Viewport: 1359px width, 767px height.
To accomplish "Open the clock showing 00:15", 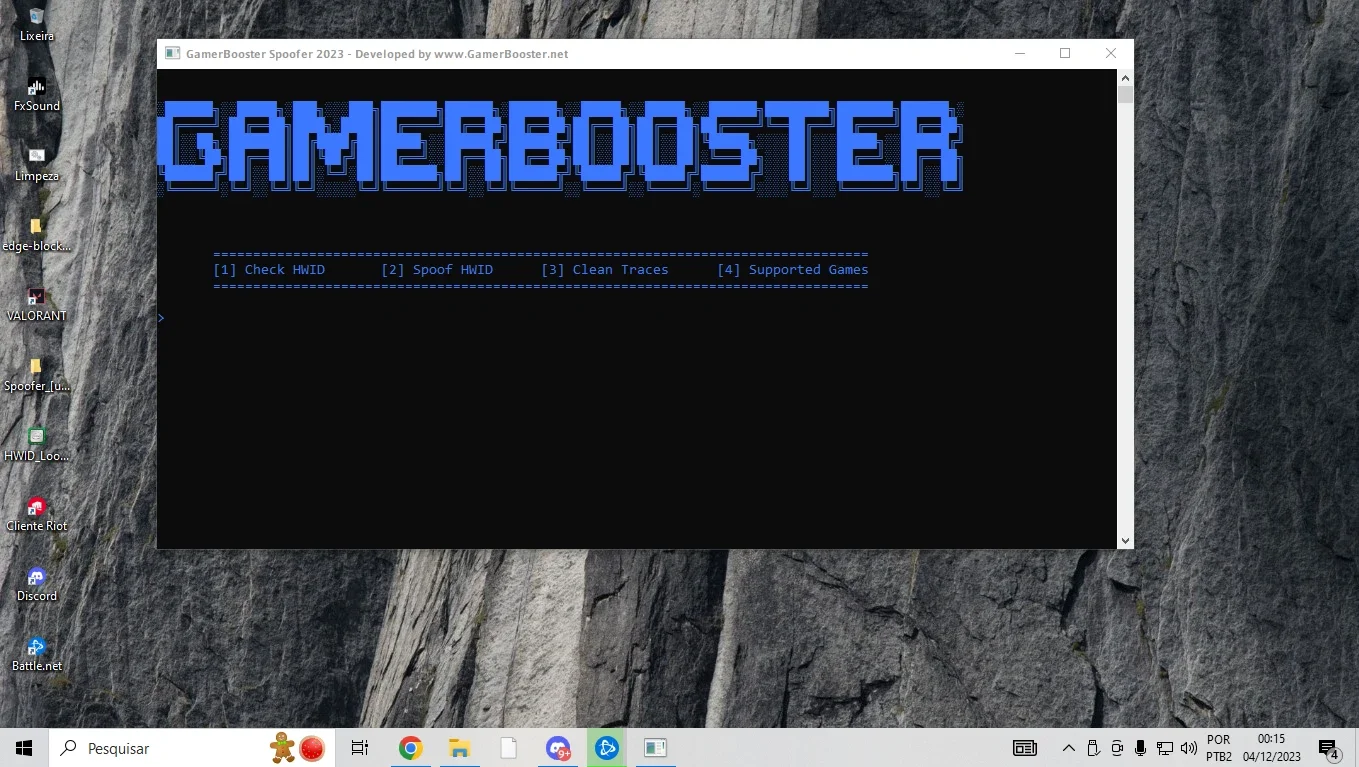I will pos(1272,748).
